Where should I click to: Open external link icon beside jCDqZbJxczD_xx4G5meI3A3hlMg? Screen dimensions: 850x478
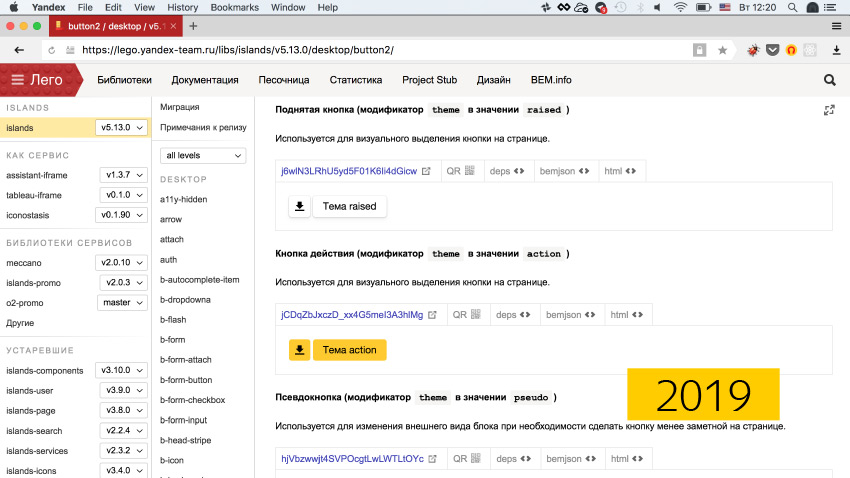[x=432, y=315]
